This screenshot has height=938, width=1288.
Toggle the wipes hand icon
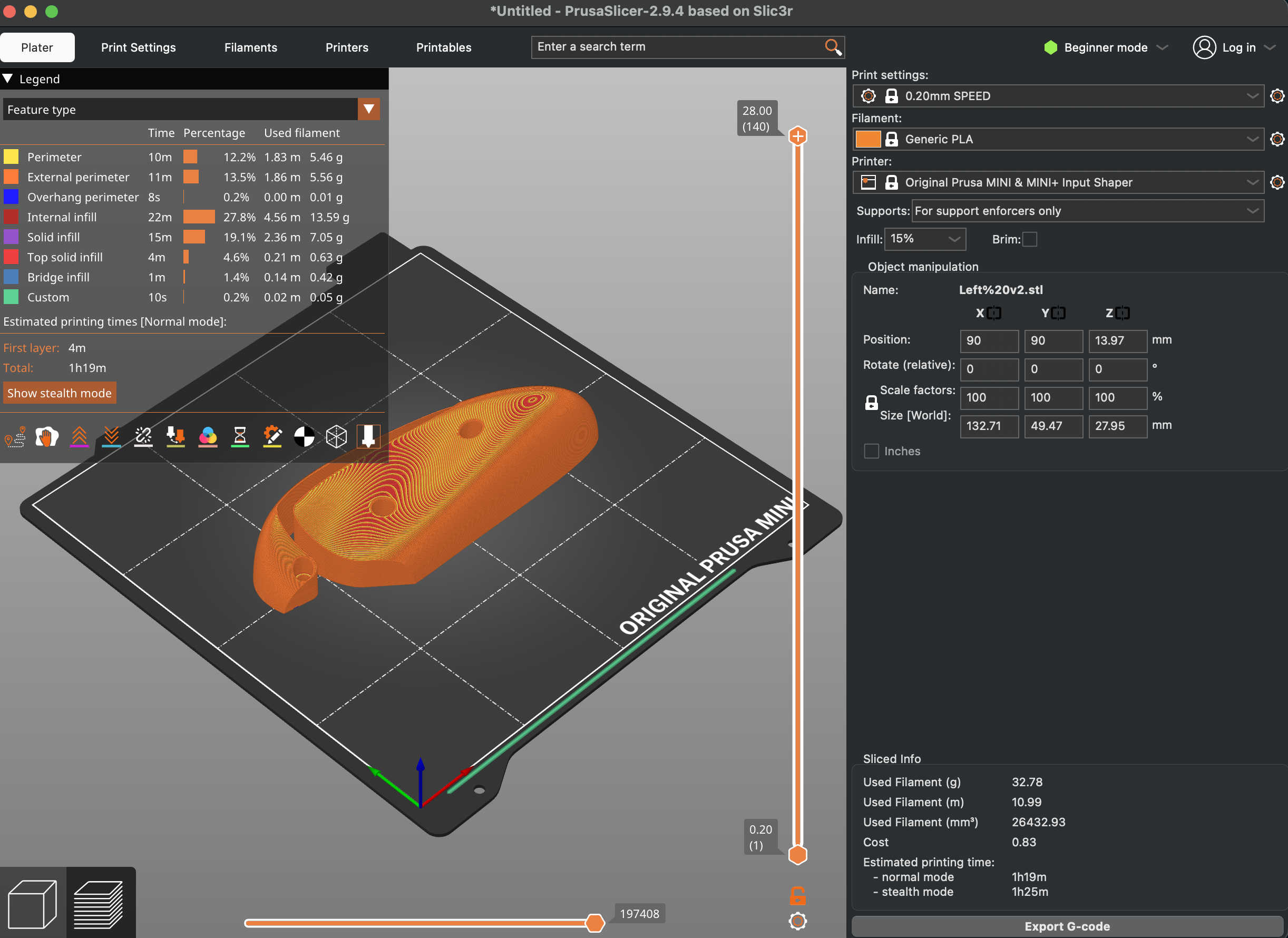pos(47,437)
